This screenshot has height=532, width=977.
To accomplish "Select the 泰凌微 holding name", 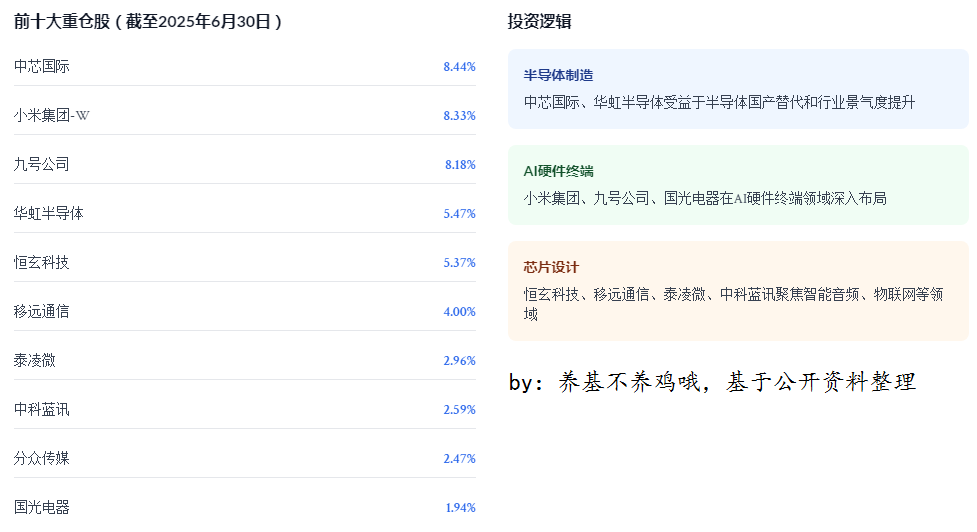I will [35, 361].
